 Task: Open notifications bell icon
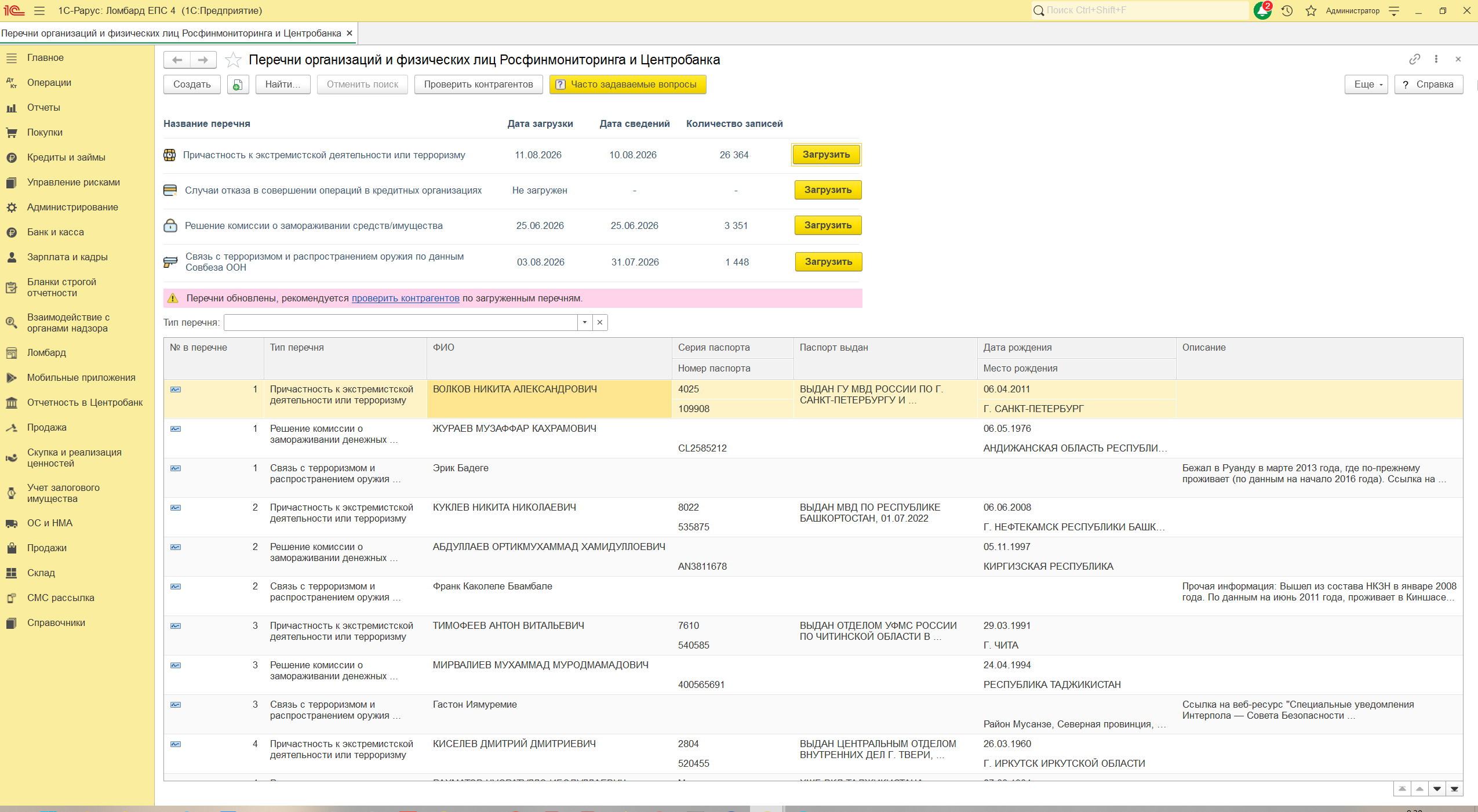(x=1262, y=10)
